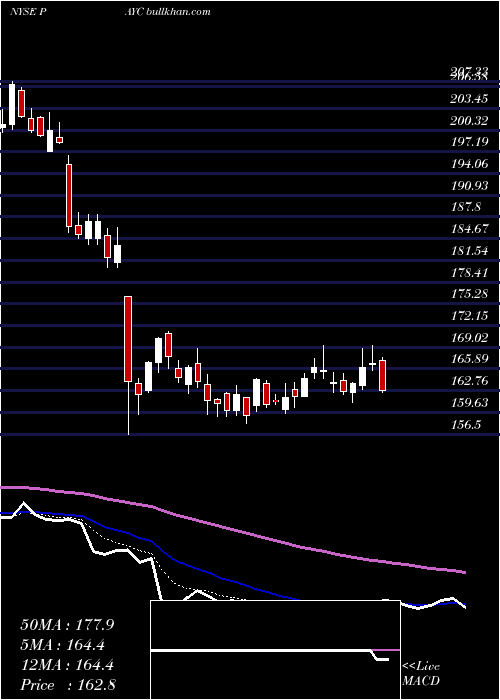
Task: Click the 181.54 price level label
Action: [x=469, y=251]
